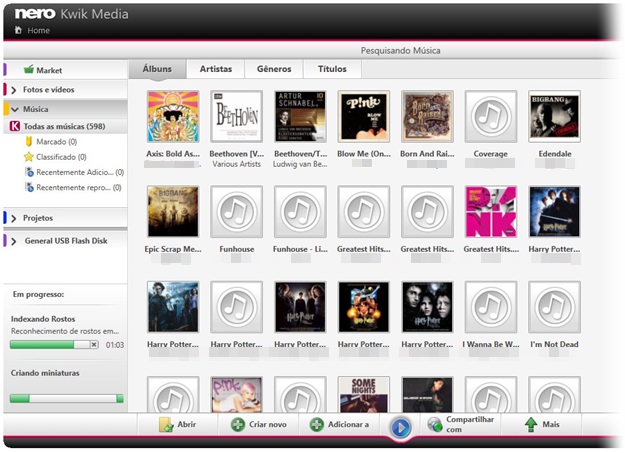Click the Compartilhar com button label
Viewport: 625px width, 453px height.
click(470, 424)
